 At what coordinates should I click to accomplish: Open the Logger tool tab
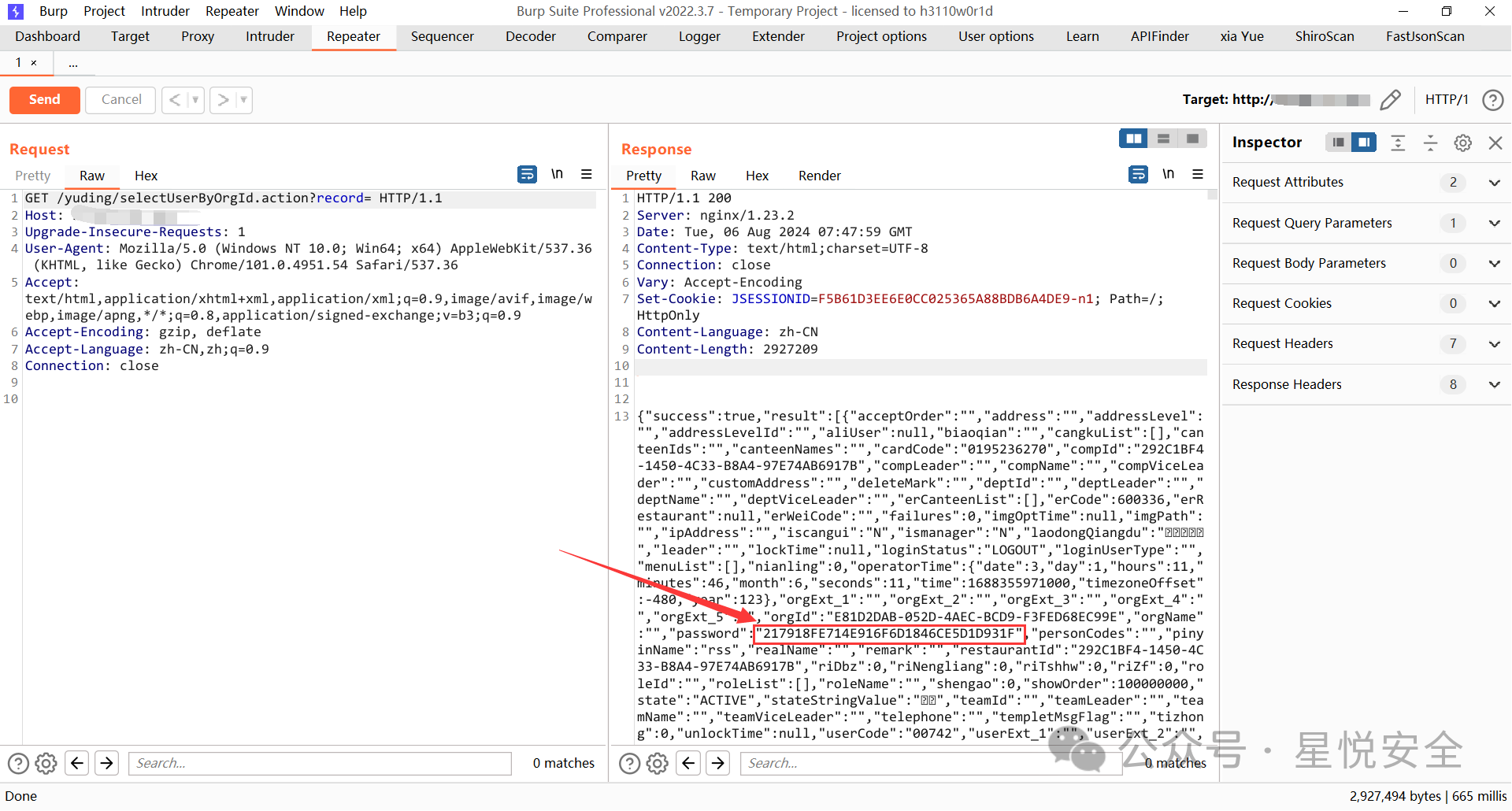click(699, 36)
